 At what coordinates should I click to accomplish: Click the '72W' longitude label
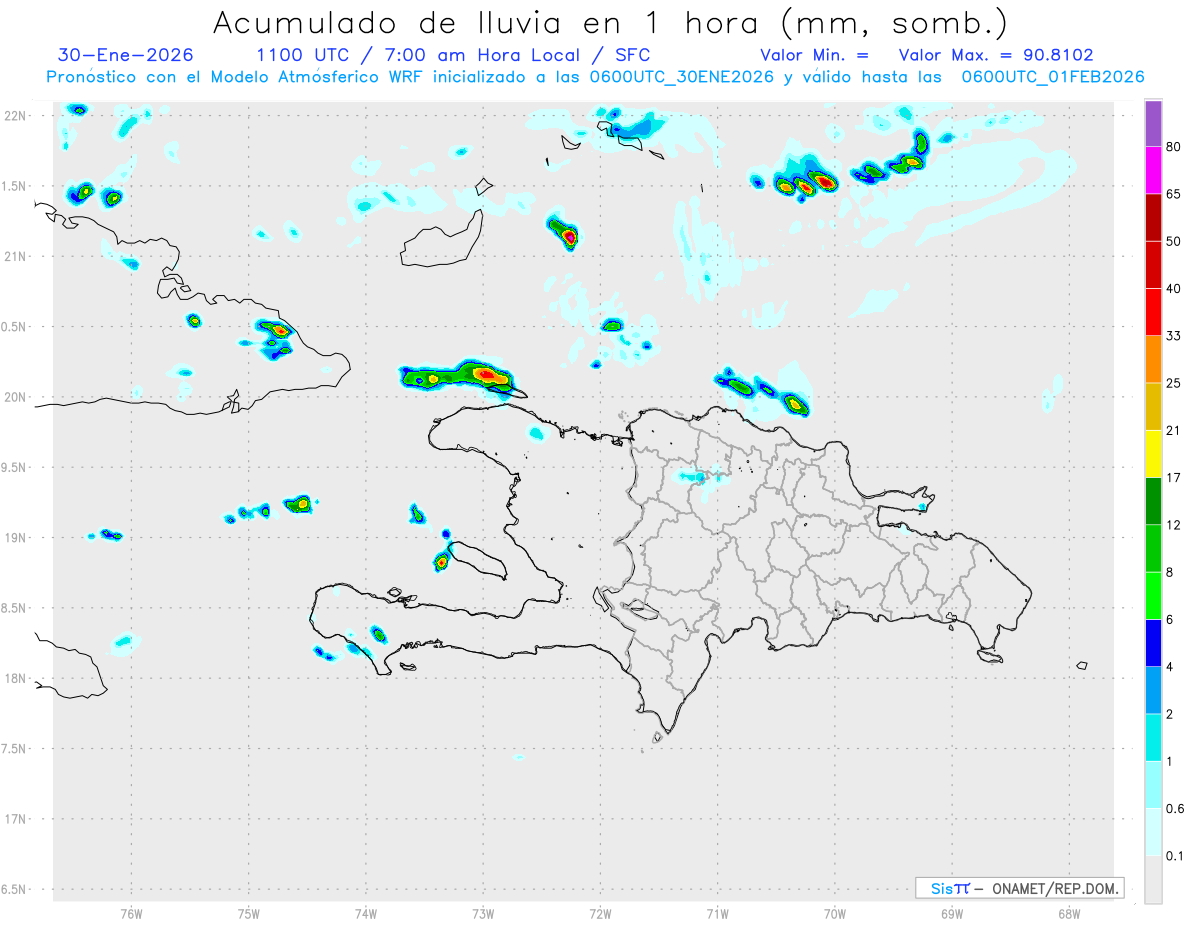[x=600, y=913]
